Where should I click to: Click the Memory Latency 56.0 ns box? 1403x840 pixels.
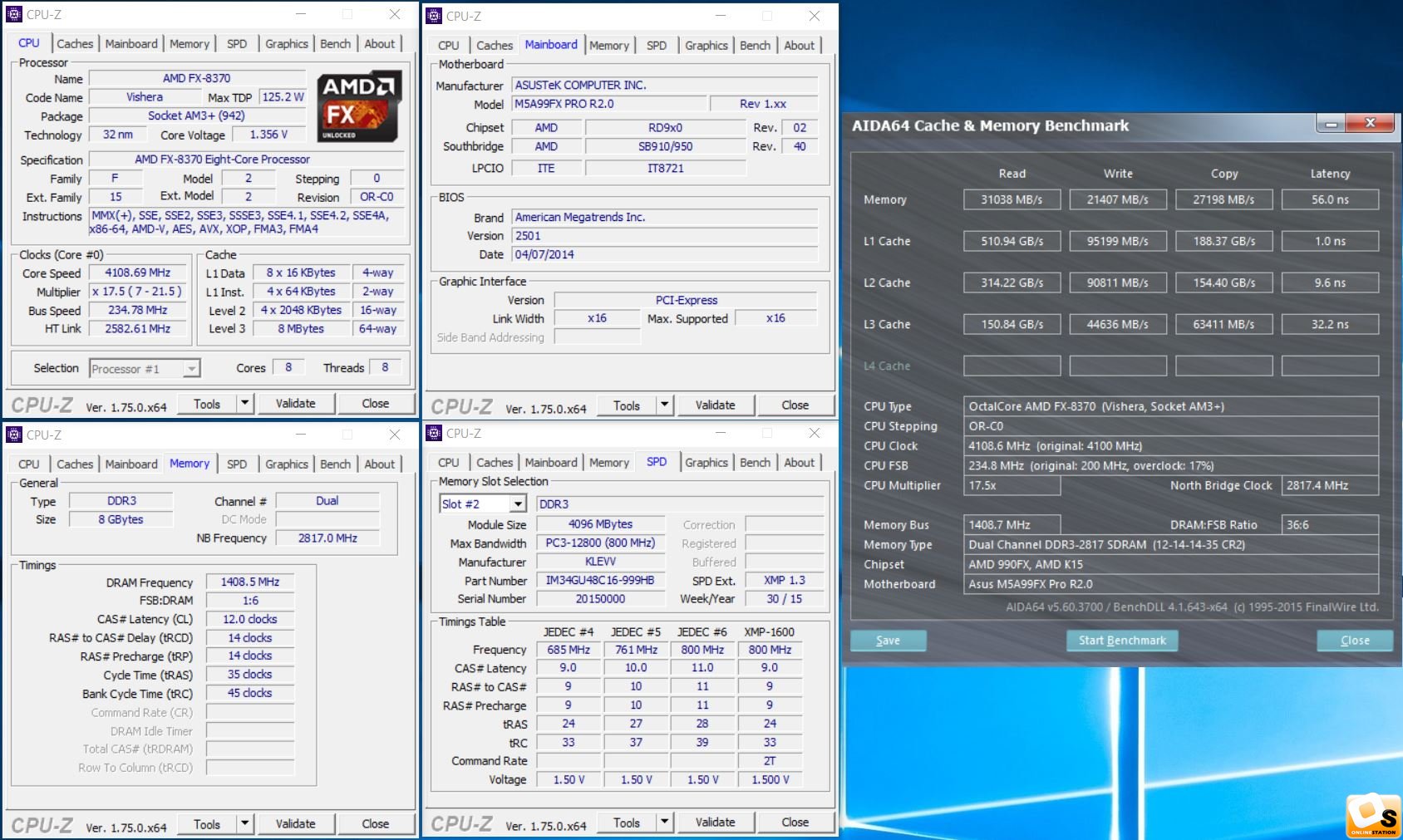pyautogui.click(x=1330, y=199)
